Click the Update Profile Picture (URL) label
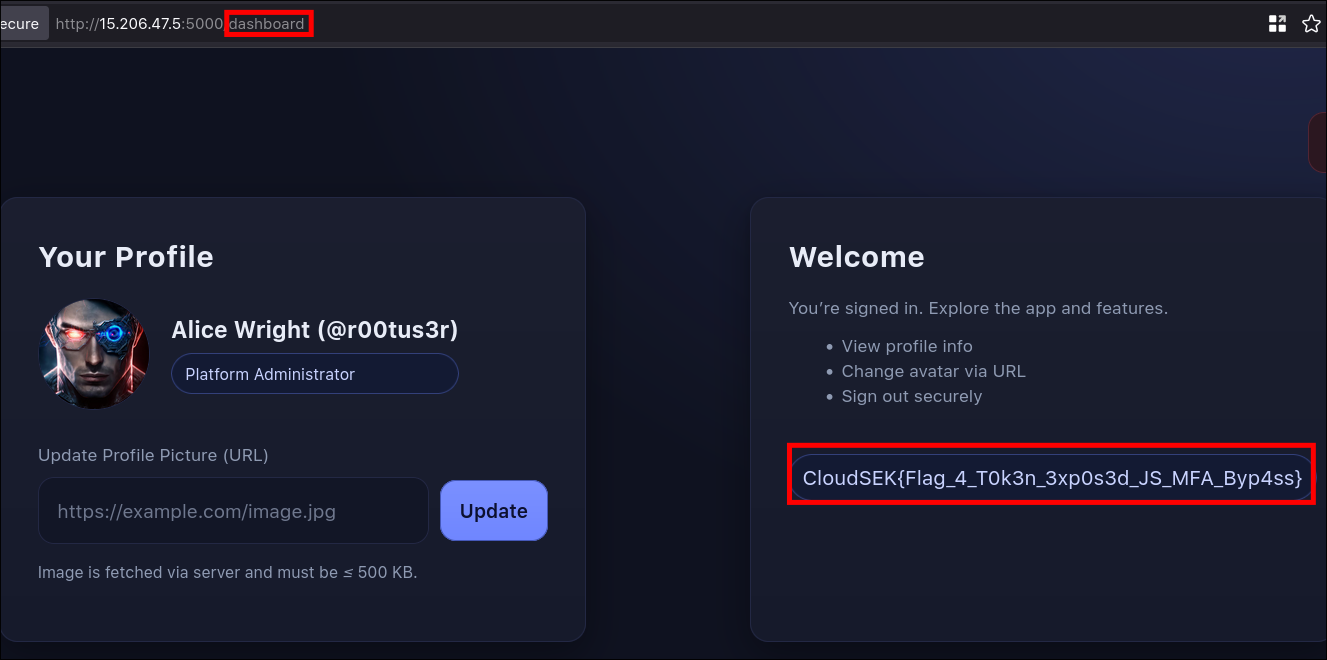The image size is (1327, 660). [153, 455]
